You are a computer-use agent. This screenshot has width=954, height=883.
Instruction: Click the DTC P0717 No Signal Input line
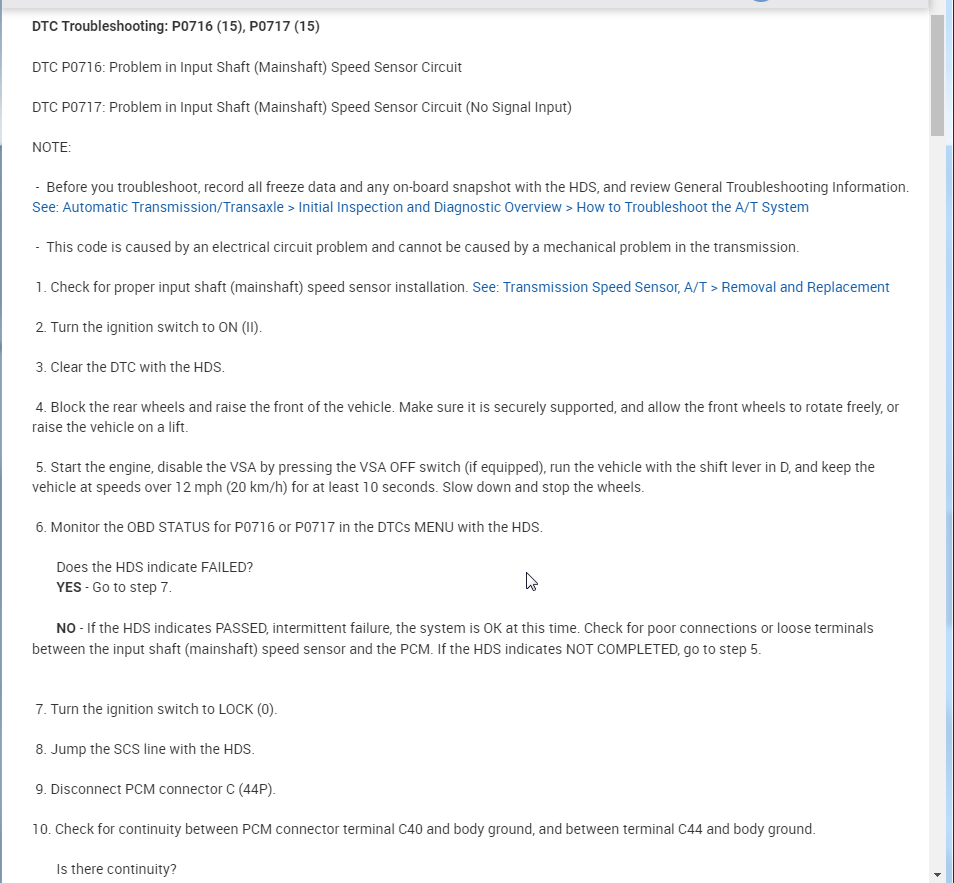tap(302, 107)
